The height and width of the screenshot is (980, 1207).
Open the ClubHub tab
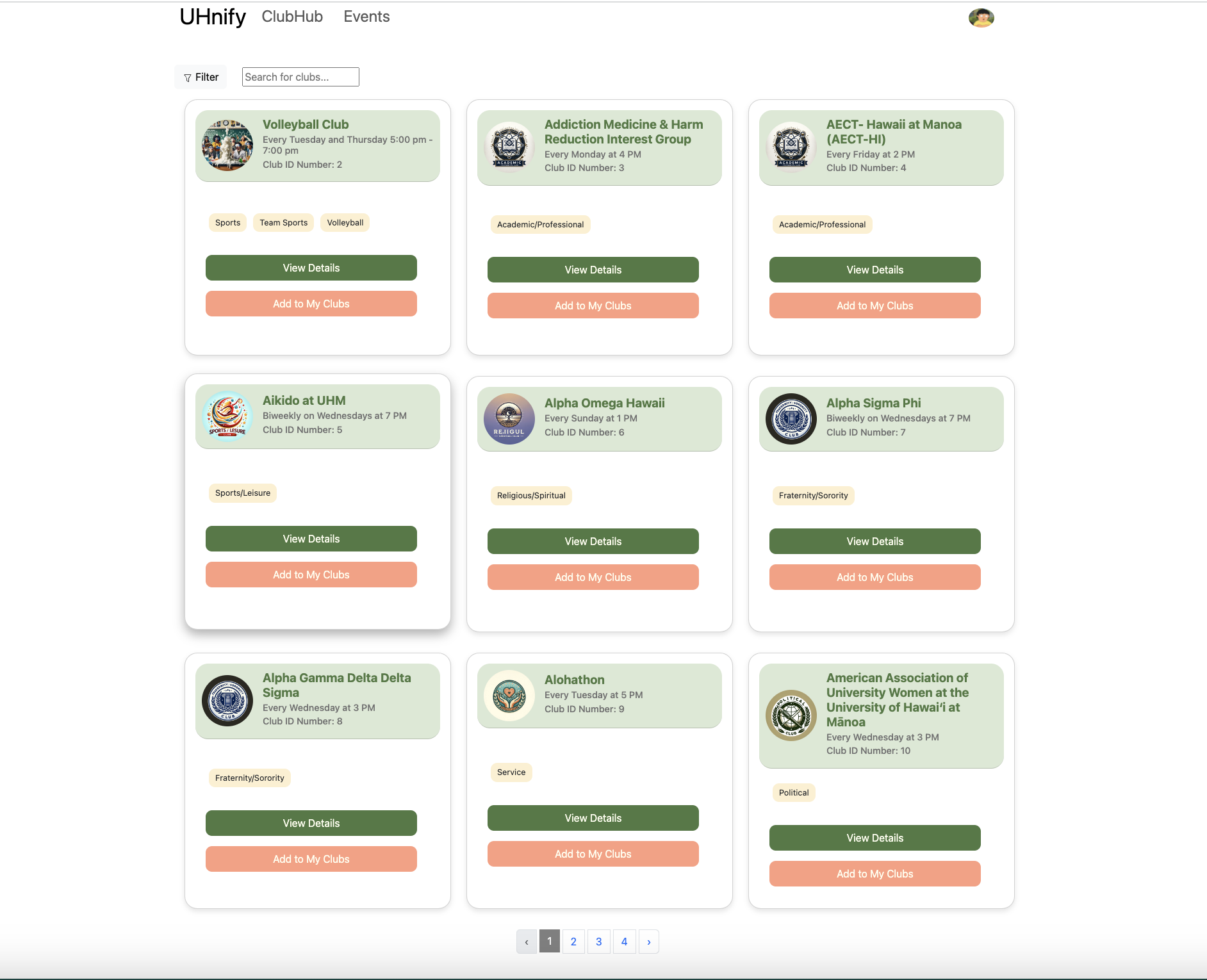tap(291, 17)
